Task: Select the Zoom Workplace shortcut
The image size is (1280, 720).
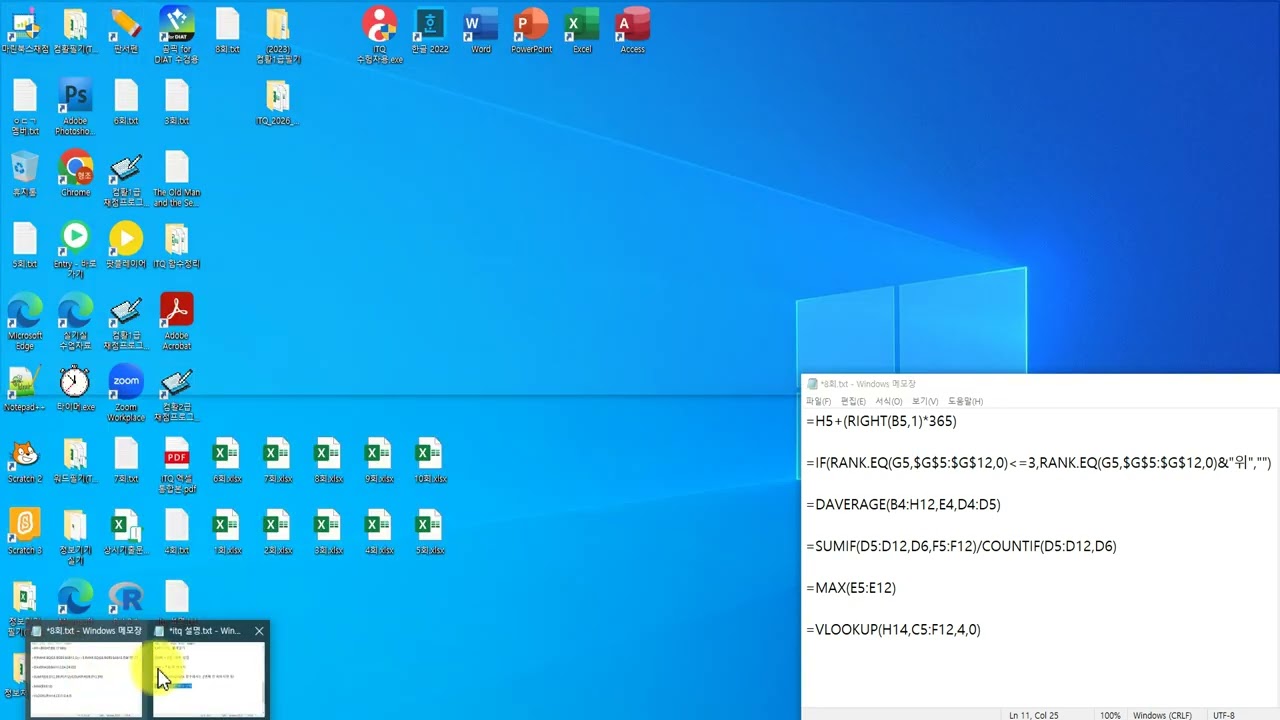Action: point(126,393)
